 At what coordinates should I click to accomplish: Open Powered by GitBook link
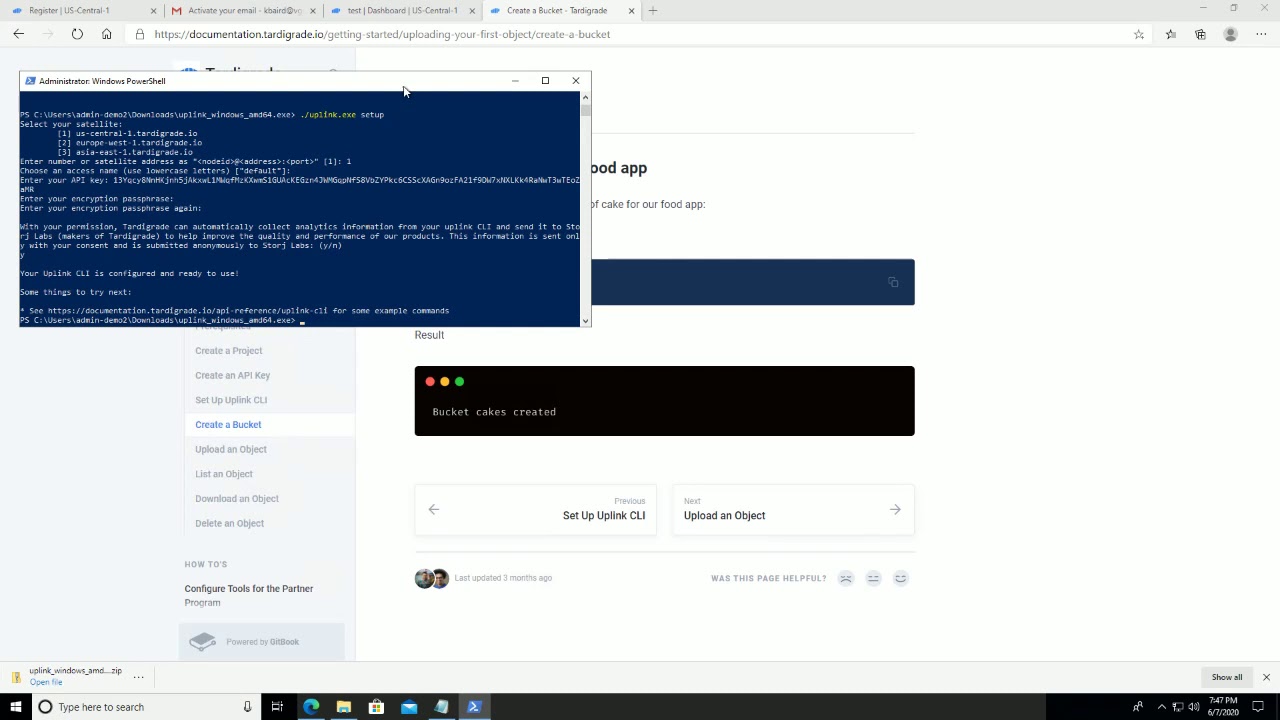pos(262,642)
